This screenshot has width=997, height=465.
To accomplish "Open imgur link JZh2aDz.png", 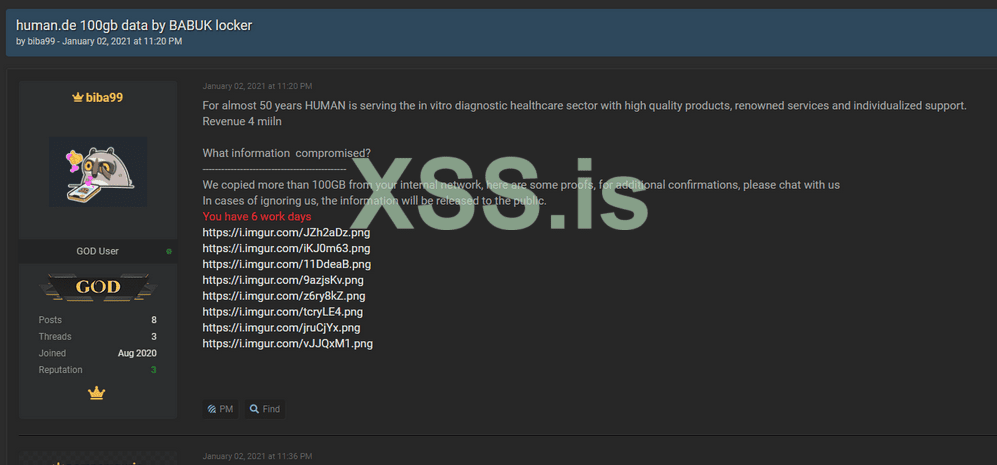I will click(x=286, y=232).
